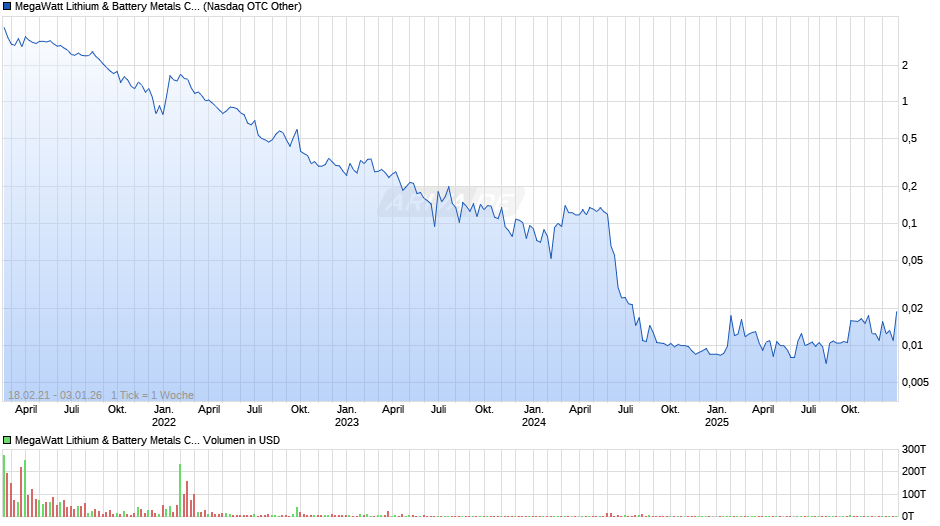Click the 'Jan. 2025' axis label

(x=716, y=416)
